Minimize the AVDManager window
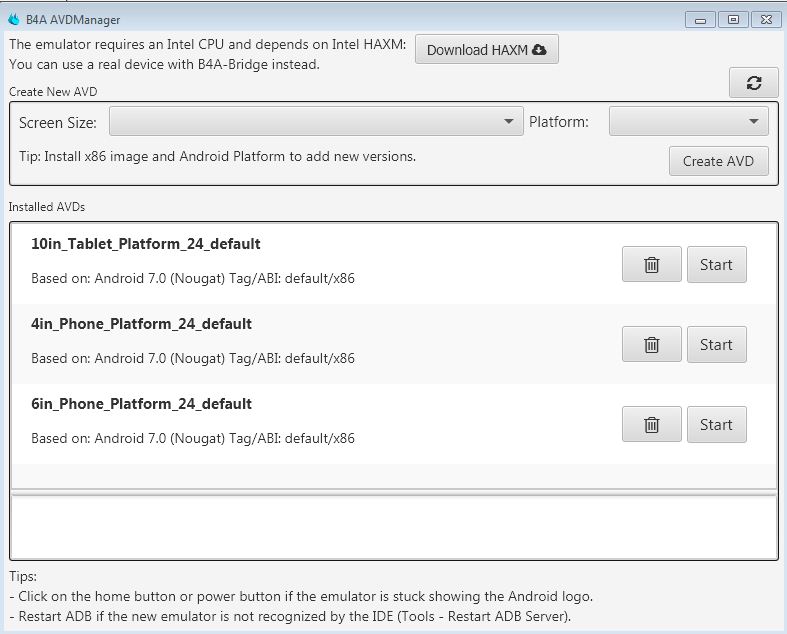 pyautogui.click(x=700, y=19)
